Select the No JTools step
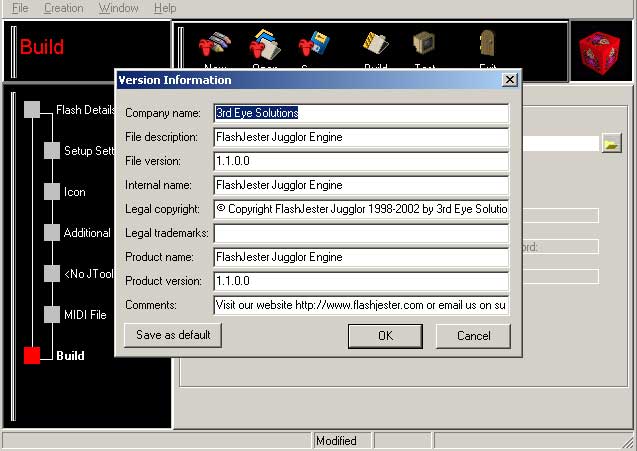Image resolution: width=637 pixels, height=451 pixels. [52, 273]
